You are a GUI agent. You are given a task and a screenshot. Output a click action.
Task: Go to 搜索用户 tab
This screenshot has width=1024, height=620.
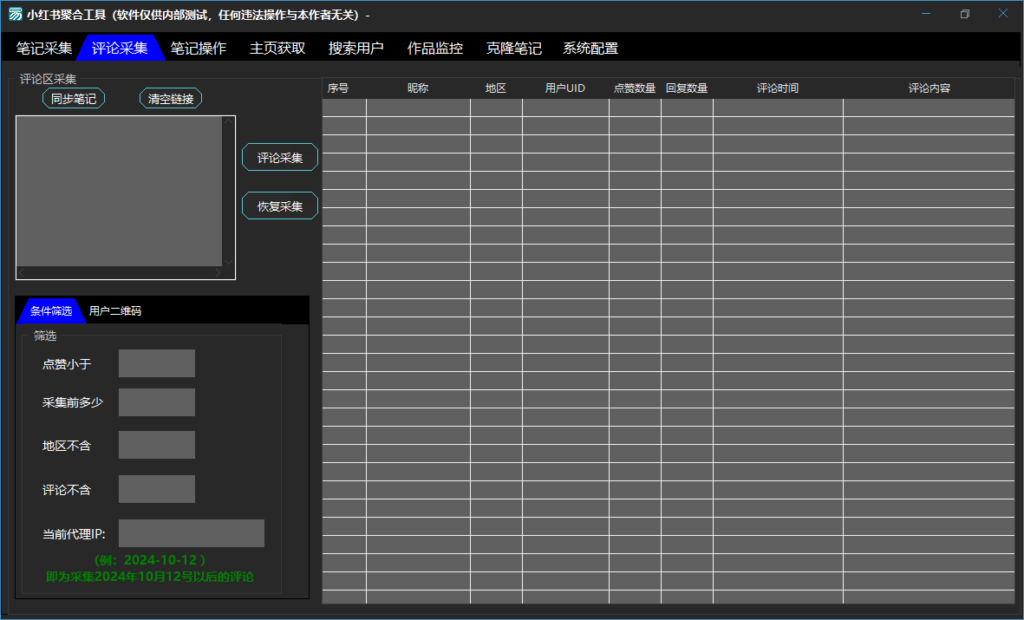(356, 48)
